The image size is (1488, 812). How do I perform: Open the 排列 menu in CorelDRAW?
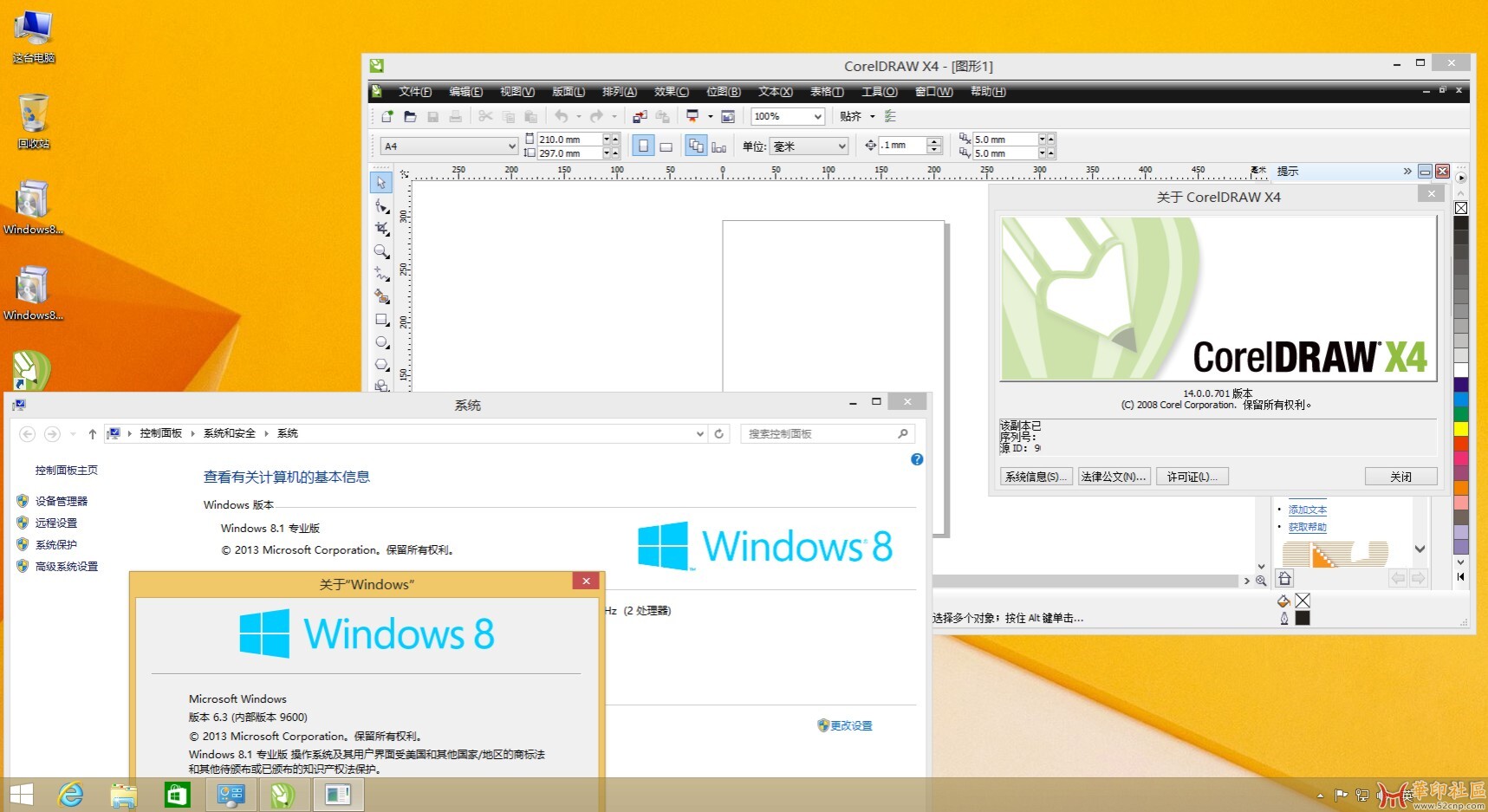pos(618,91)
